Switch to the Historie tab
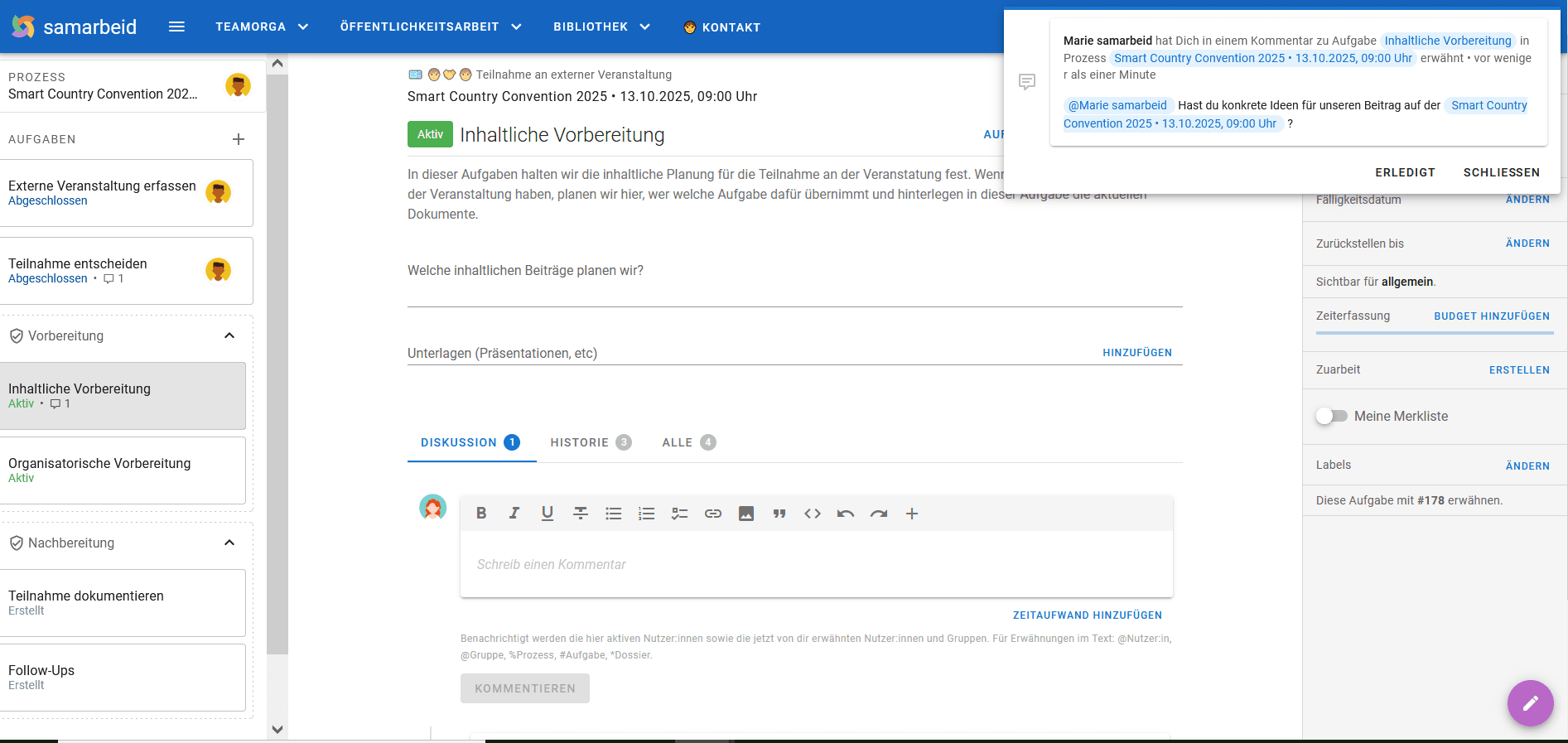This screenshot has height=743, width=1568. tap(590, 442)
